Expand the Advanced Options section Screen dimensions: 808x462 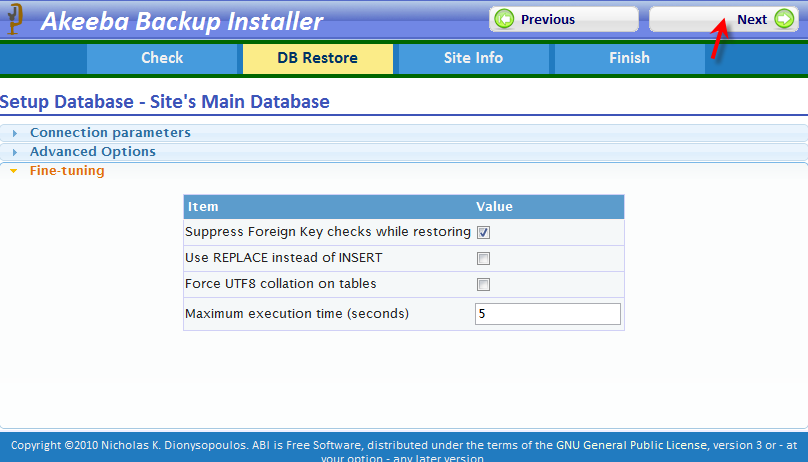[x=404, y=152]
